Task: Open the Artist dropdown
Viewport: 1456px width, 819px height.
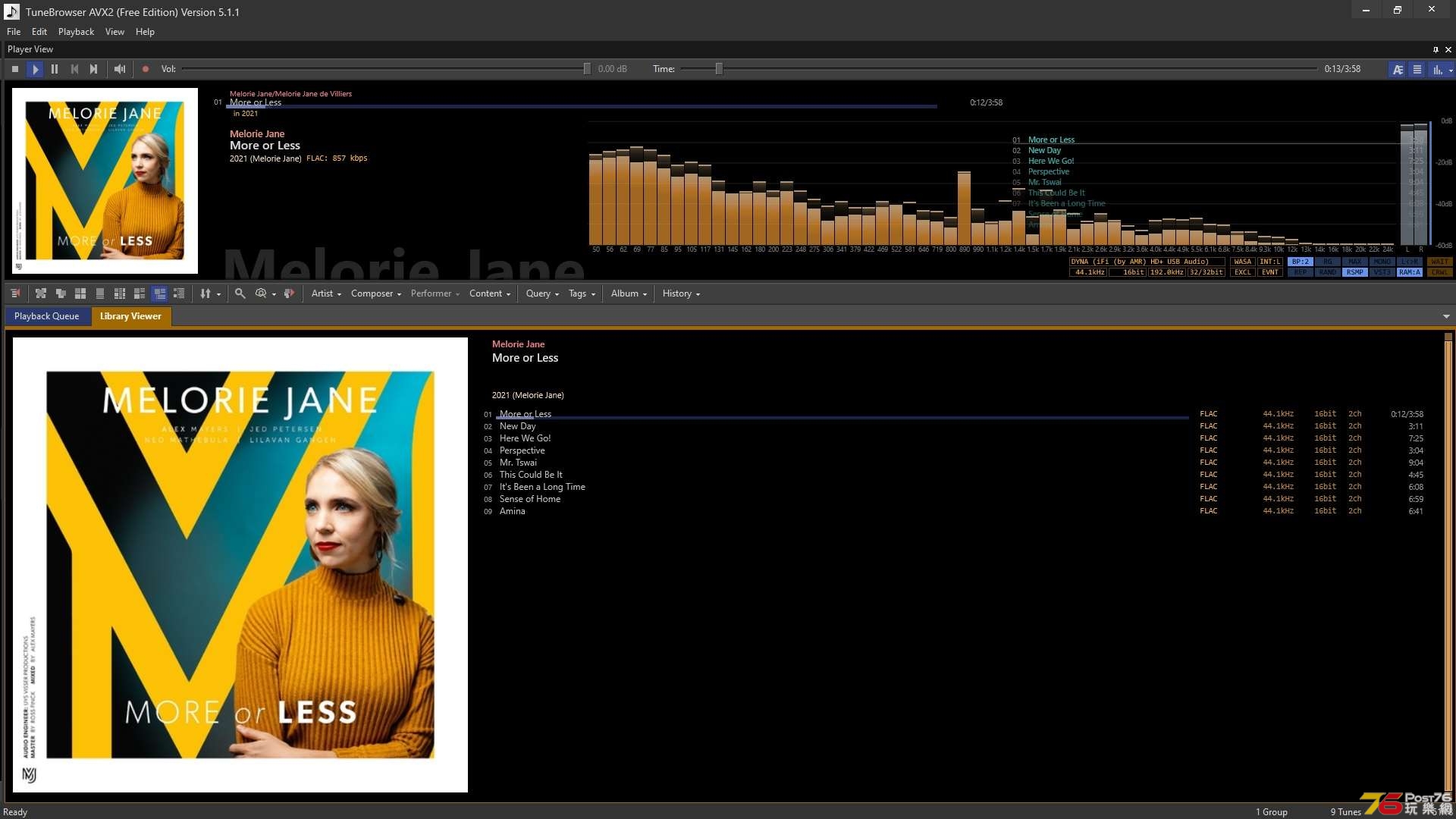Action: (x=326, y=293)
